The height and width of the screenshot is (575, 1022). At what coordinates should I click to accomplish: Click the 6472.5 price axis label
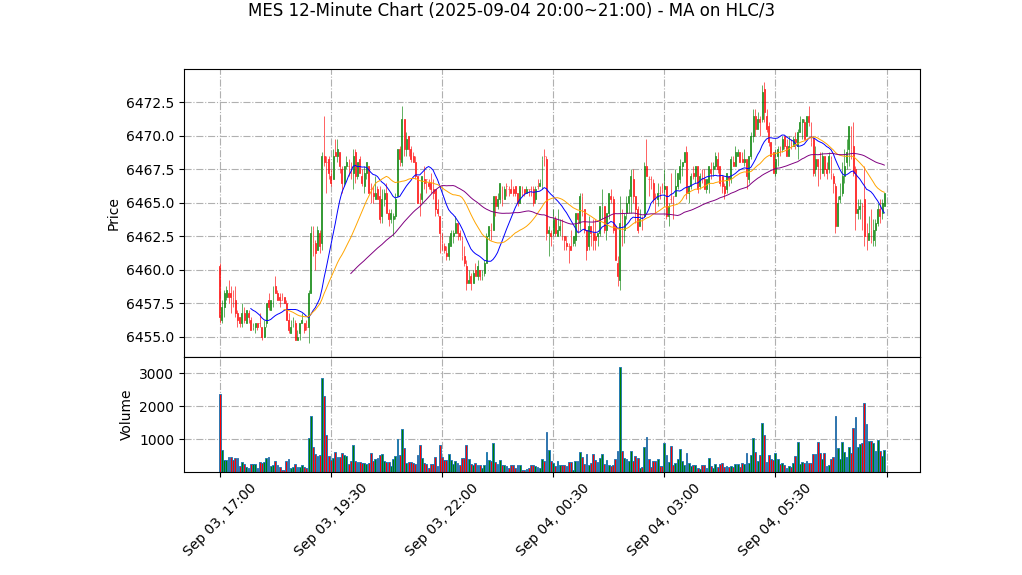tap(150, 103)
